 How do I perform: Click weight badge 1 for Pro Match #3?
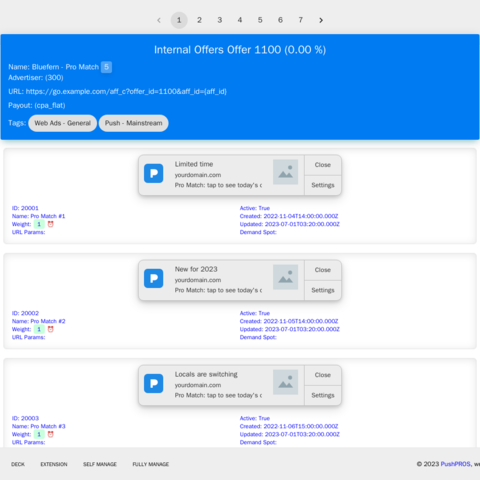(x=39, y=434)
